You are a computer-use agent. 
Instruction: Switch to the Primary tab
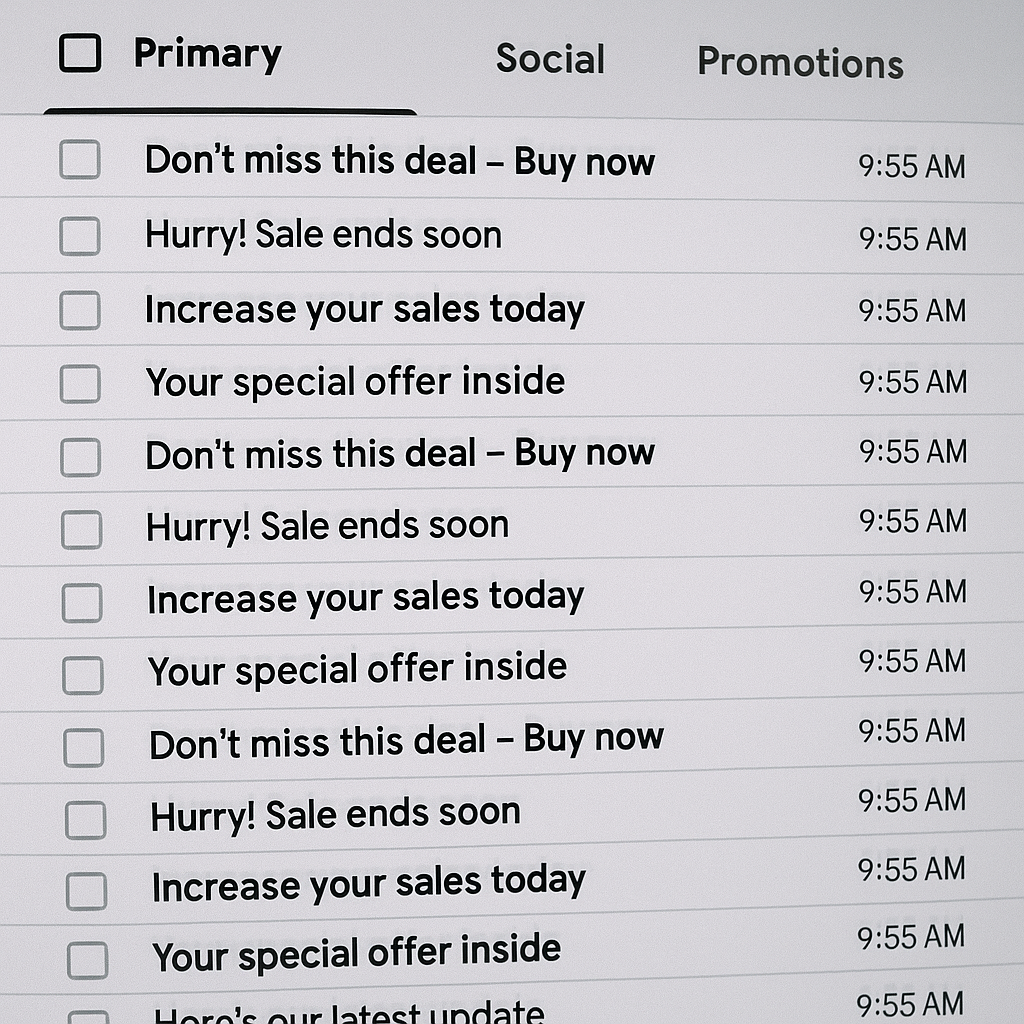(207, 54)
